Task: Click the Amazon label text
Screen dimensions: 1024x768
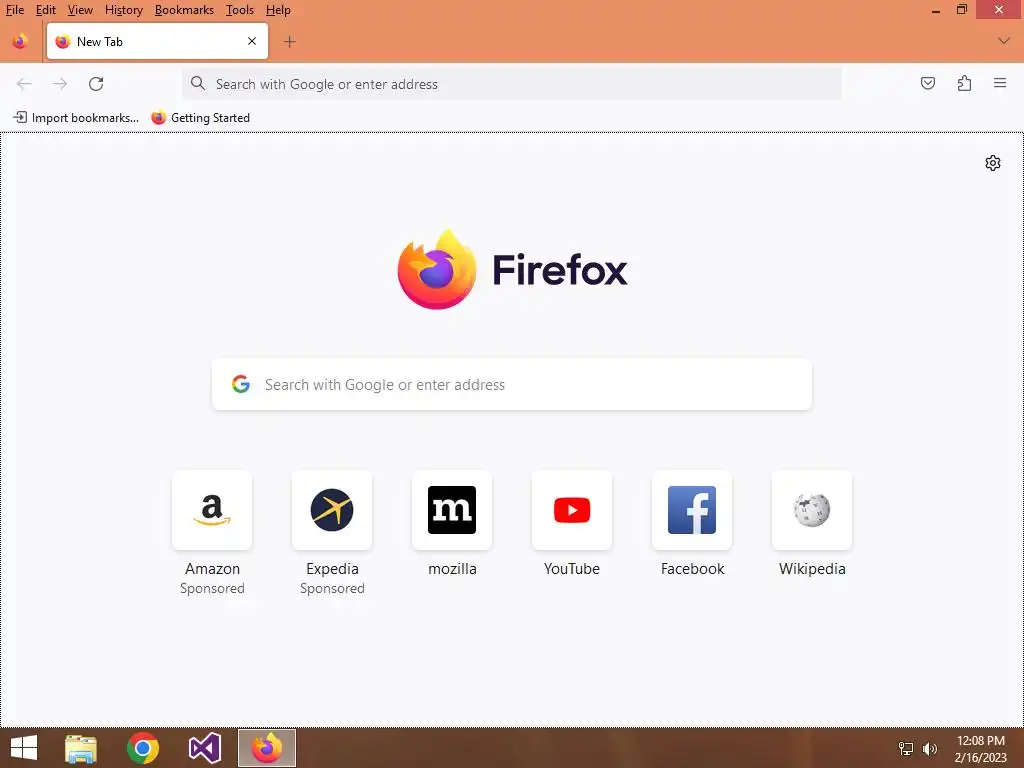Action: point(212,569)
